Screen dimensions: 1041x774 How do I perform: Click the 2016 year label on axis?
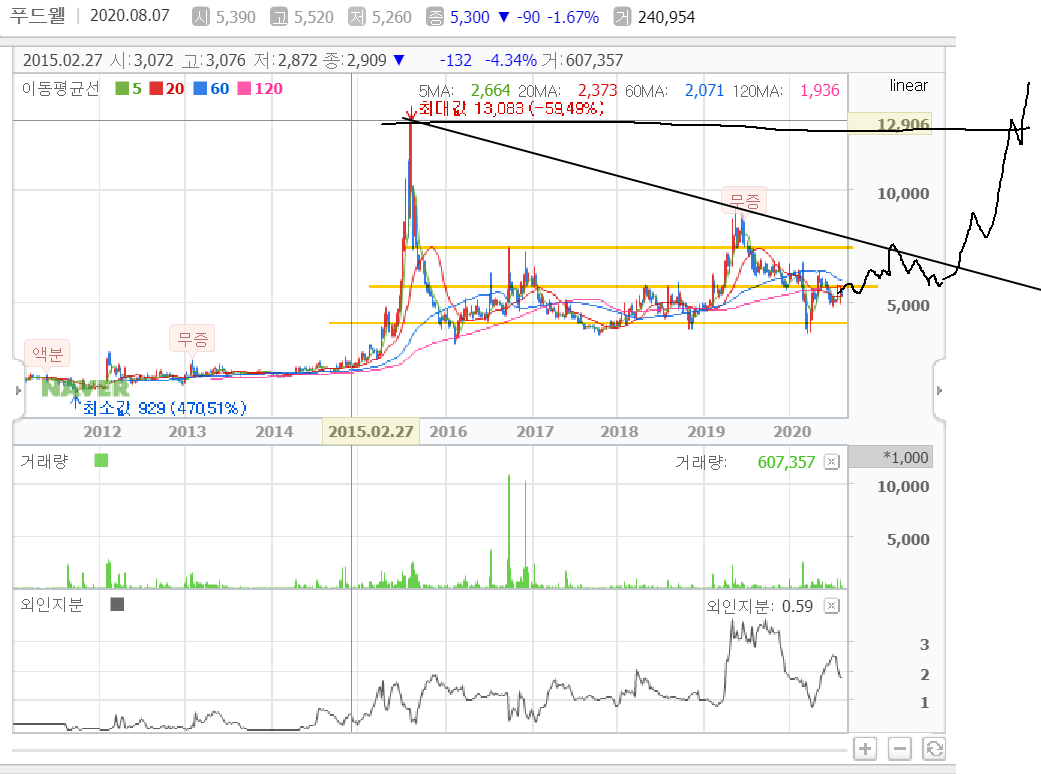448,431
